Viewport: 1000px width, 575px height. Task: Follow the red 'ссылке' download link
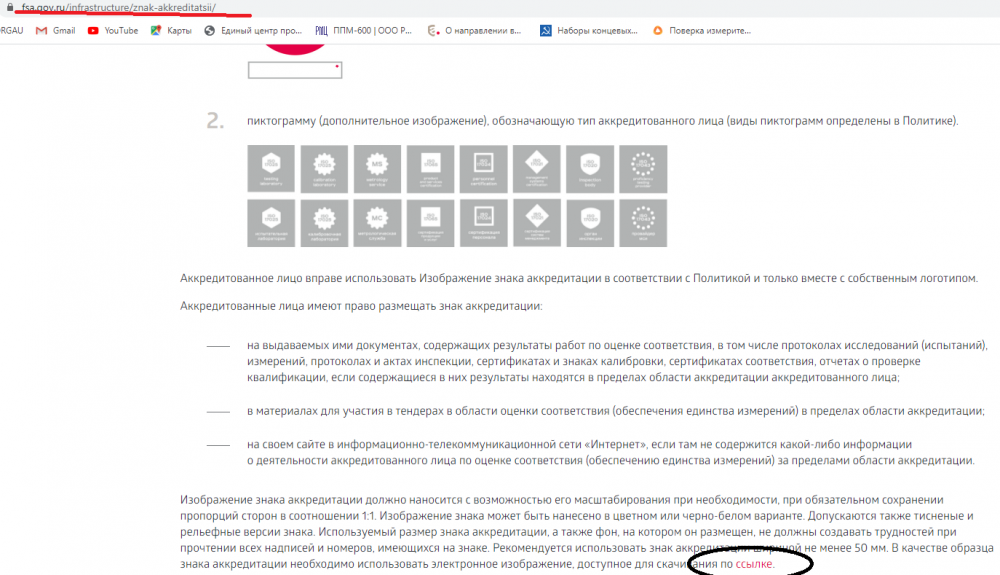[753, 564]
